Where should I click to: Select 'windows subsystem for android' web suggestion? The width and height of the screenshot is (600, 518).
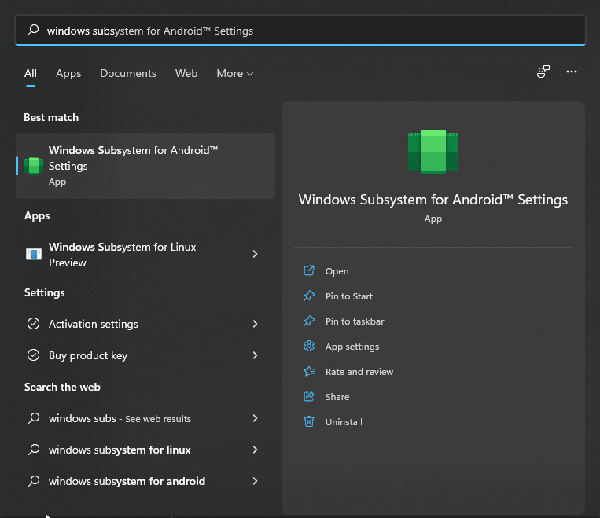pyautogui.click(x=145, y=481)
